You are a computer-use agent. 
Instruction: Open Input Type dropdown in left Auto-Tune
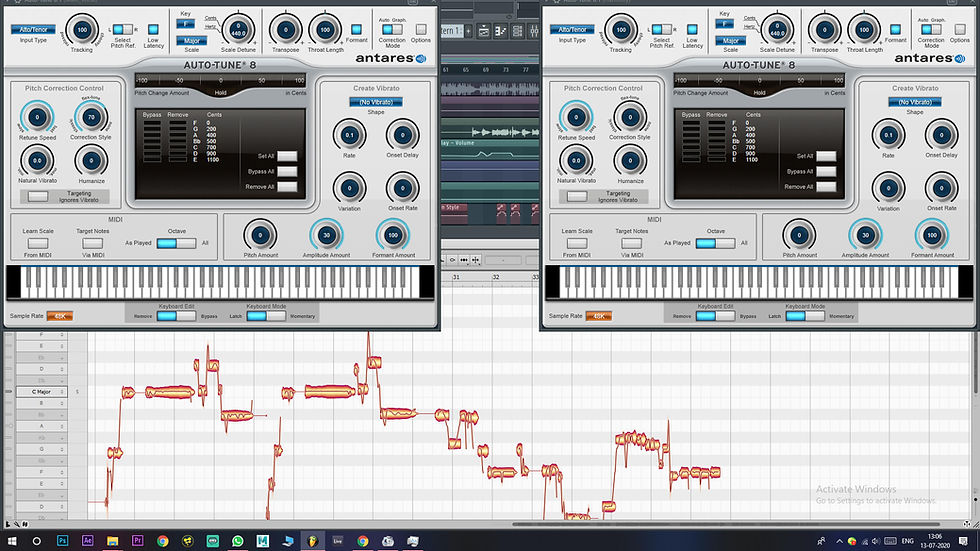[33, 29]
